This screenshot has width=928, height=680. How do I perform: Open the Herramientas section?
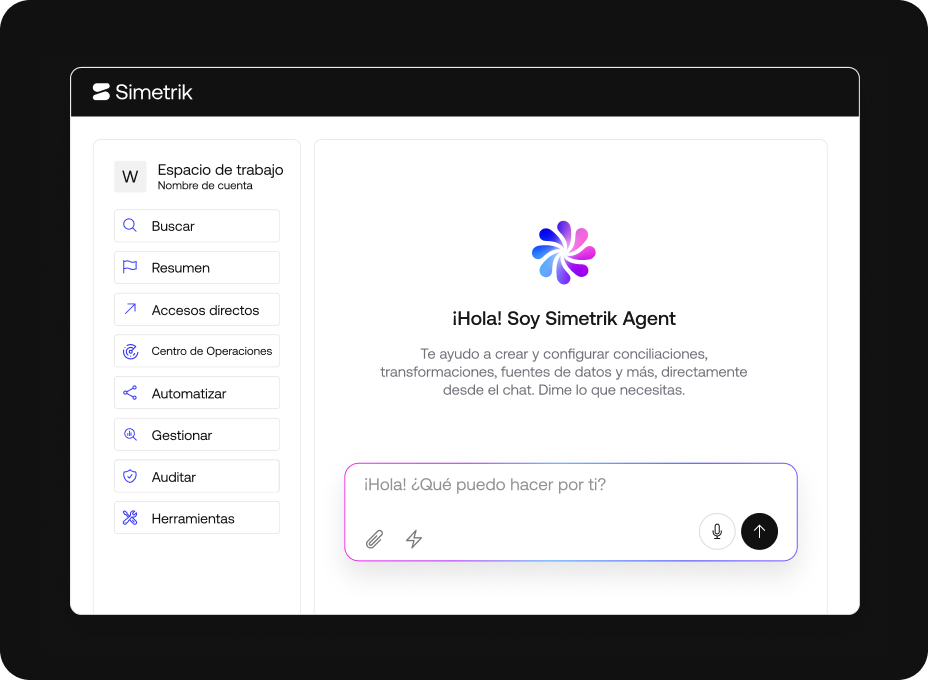pyautogui.click(x=197, y=518)
